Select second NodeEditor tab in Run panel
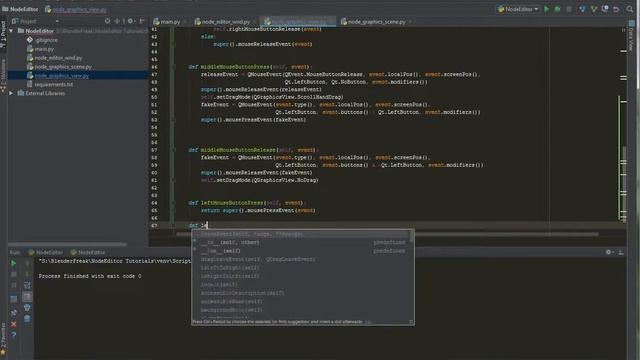 pos(87,252)
